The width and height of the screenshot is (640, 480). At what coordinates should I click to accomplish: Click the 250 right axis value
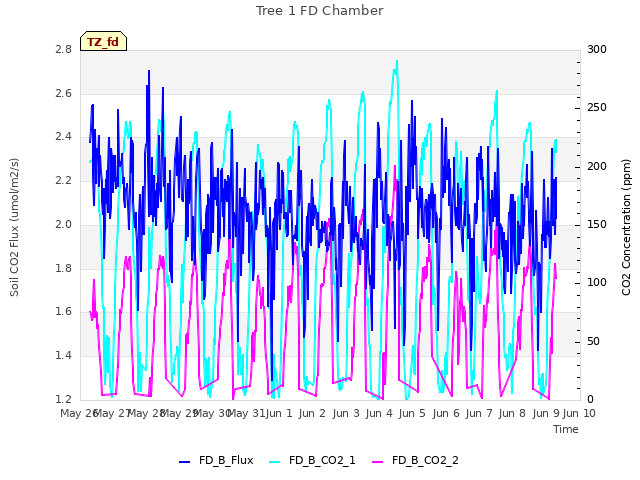tap(597, 108)
